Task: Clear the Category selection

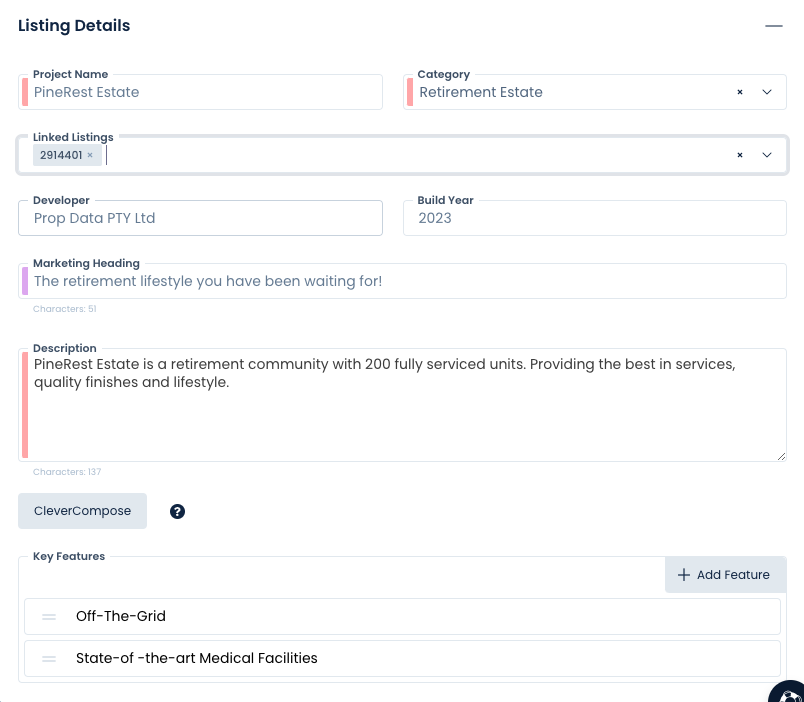Action: click(739, 92)
